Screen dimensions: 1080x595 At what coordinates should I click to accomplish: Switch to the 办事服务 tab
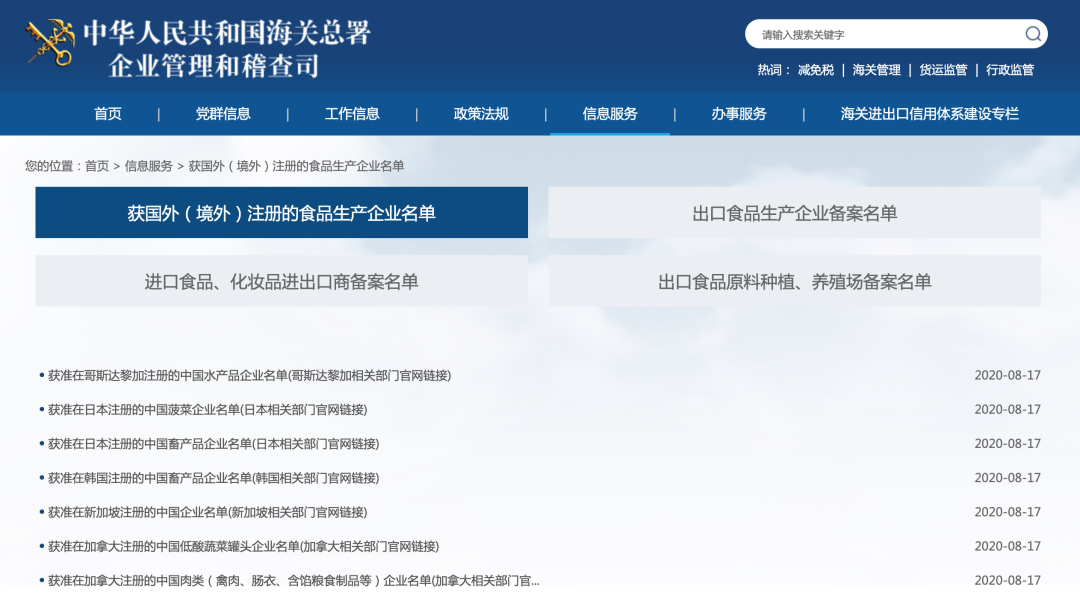[x=738, y=114]
